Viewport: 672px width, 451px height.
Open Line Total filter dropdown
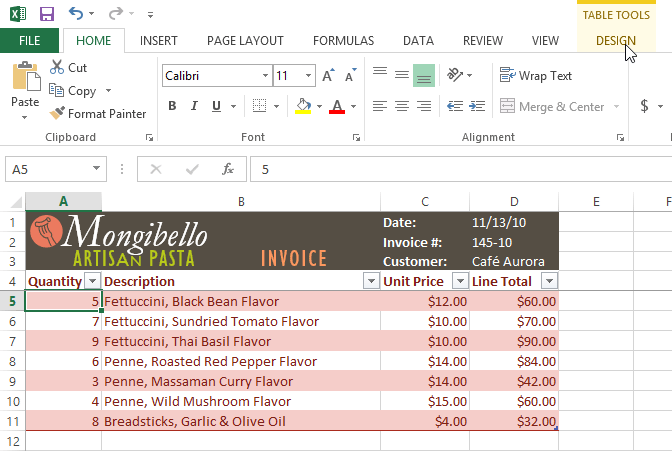click(549, 281)
